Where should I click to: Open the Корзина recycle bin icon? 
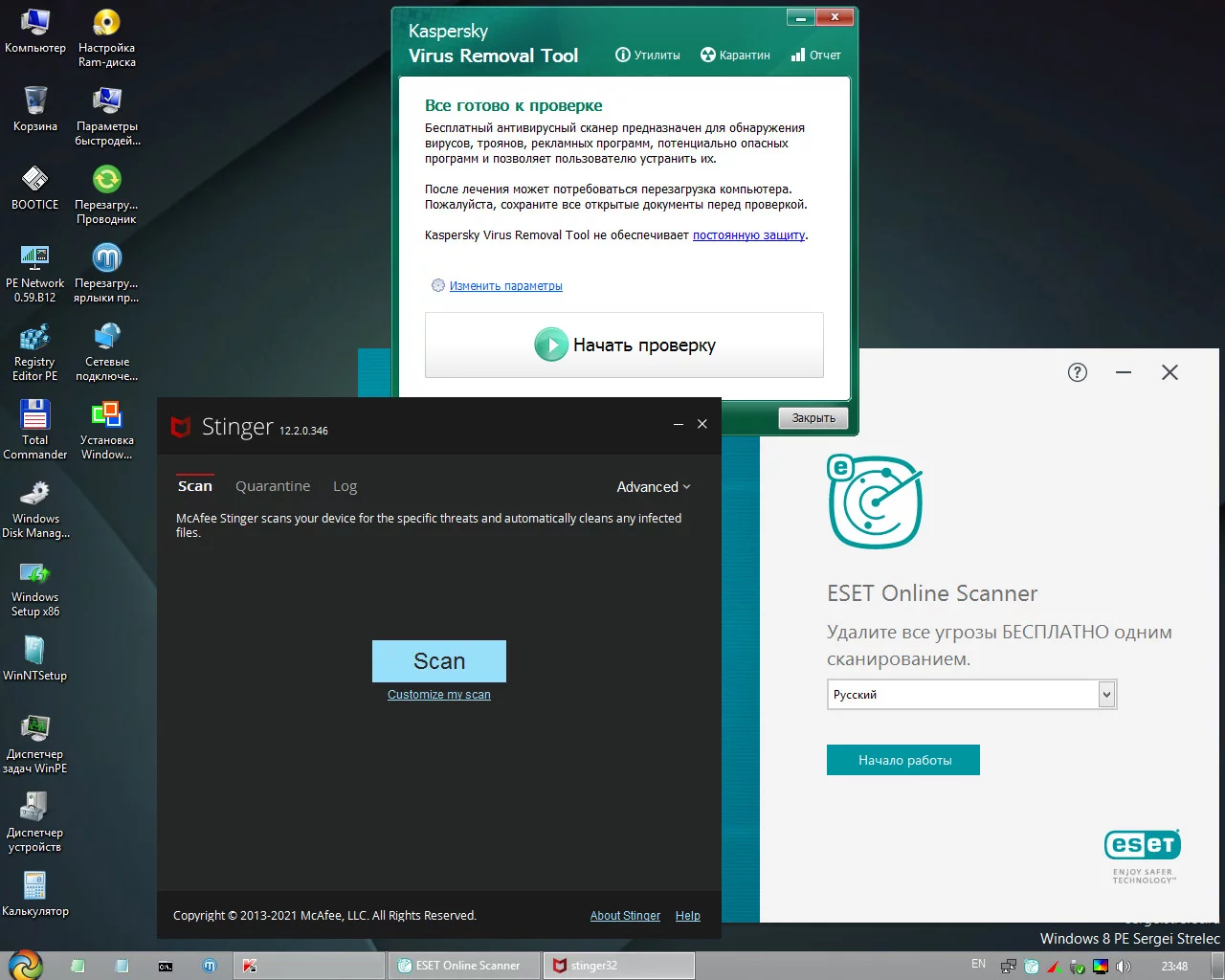35,109
